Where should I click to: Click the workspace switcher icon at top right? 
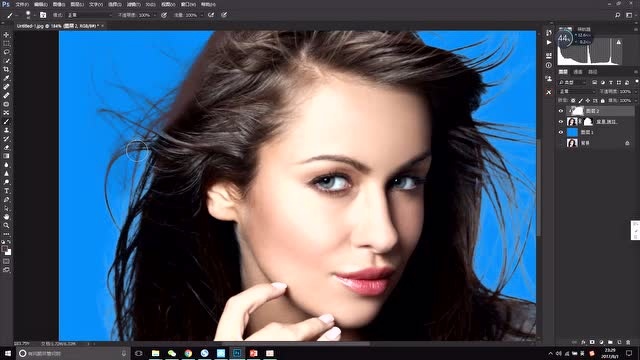click(x=629, y=15)
